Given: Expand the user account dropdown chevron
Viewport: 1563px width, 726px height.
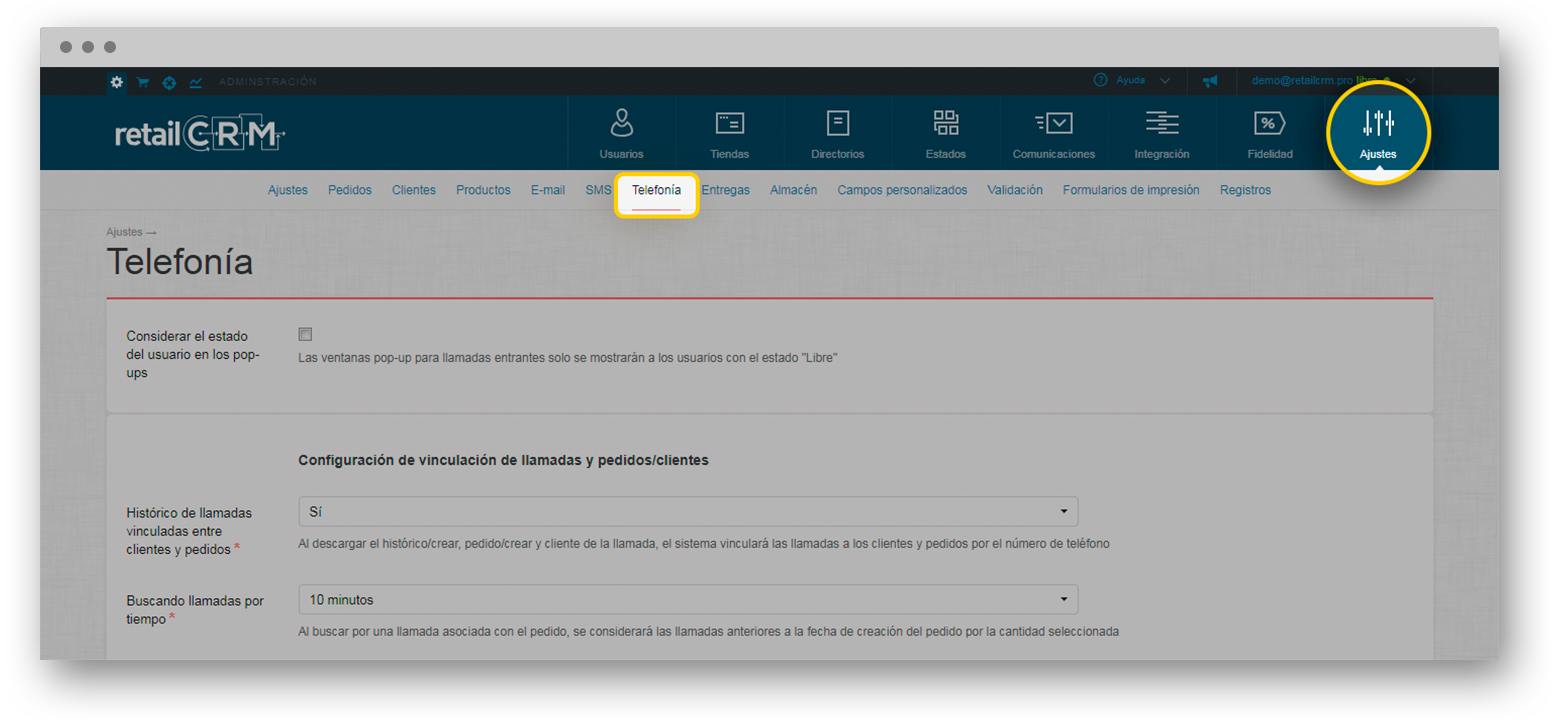Looking at the screenshot, I should coord(1410,81).
